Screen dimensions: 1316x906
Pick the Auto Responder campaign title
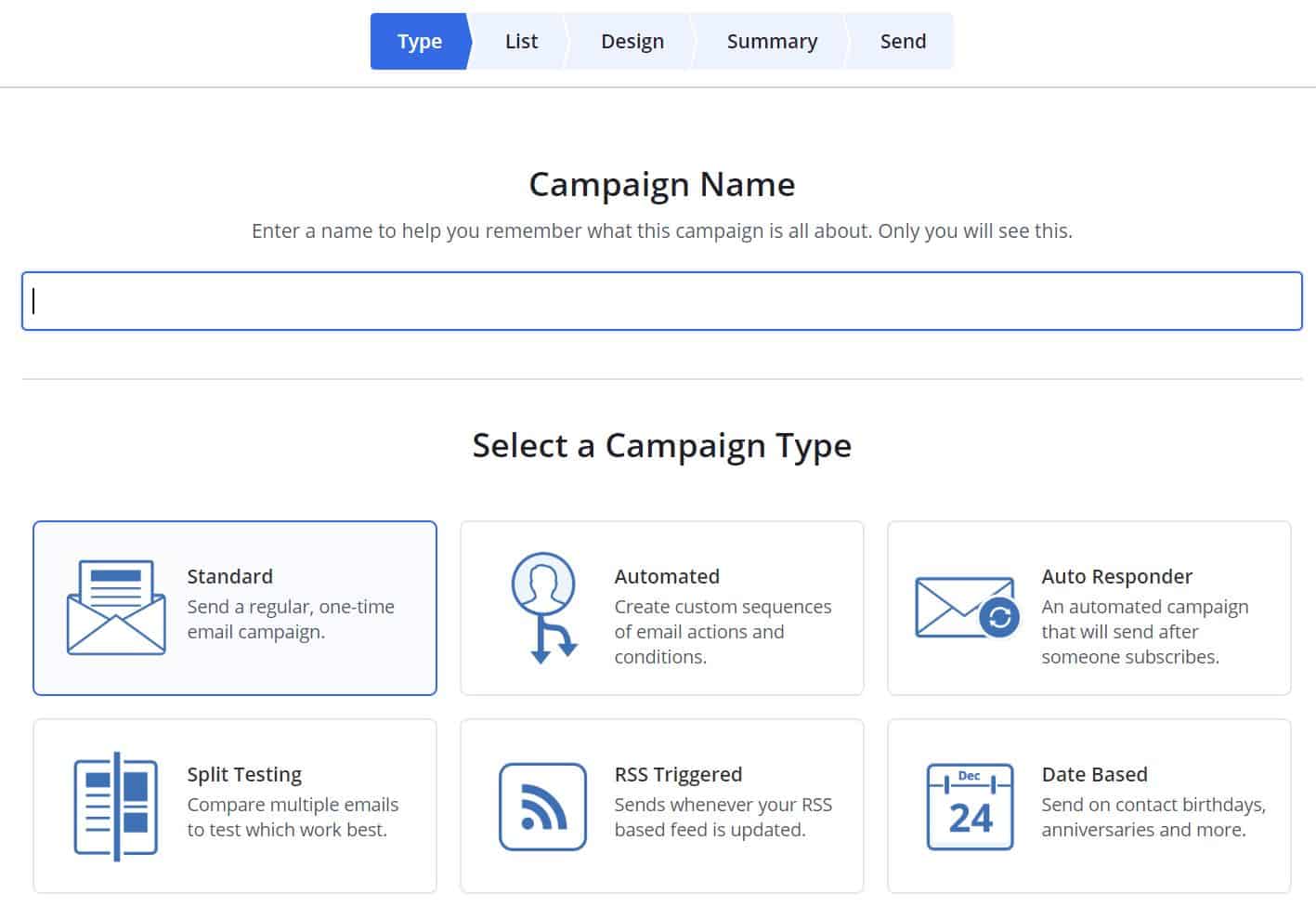coord(1116,576)
